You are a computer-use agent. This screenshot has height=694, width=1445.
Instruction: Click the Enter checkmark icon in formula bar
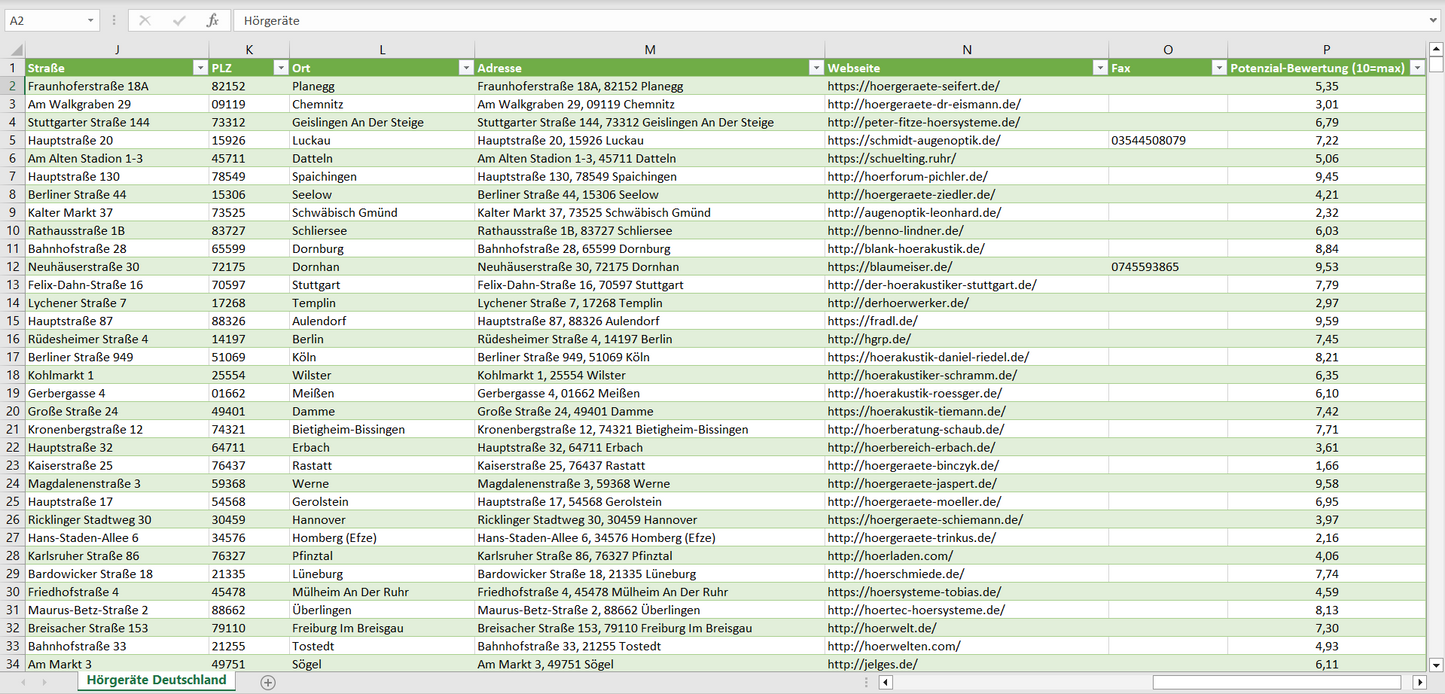coord(179,20)
